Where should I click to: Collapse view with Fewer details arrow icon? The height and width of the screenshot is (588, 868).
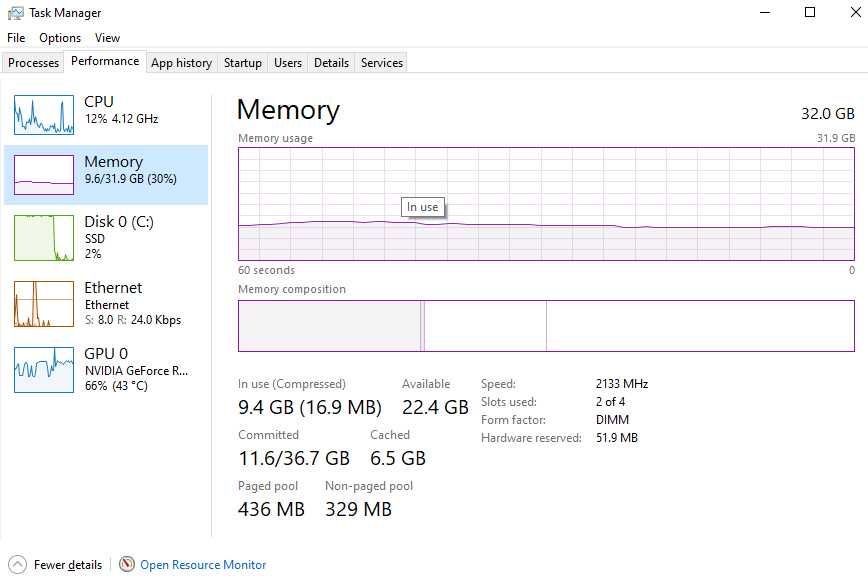coord(17,565)
